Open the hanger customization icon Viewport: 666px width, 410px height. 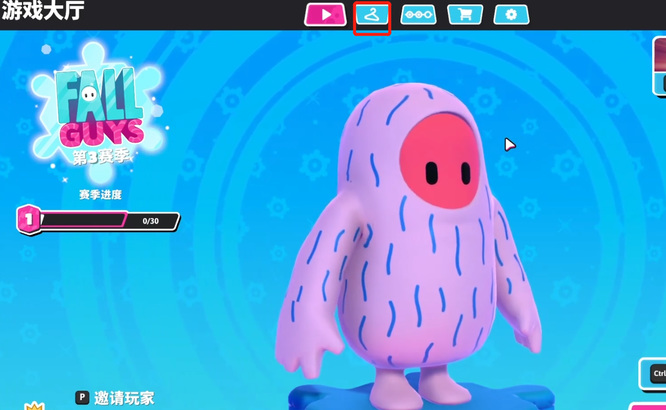[x=372, y=15]
